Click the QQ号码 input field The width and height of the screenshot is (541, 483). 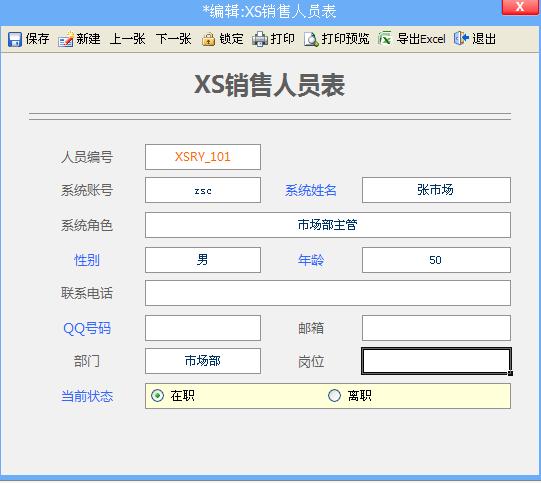tap(203, 328)
